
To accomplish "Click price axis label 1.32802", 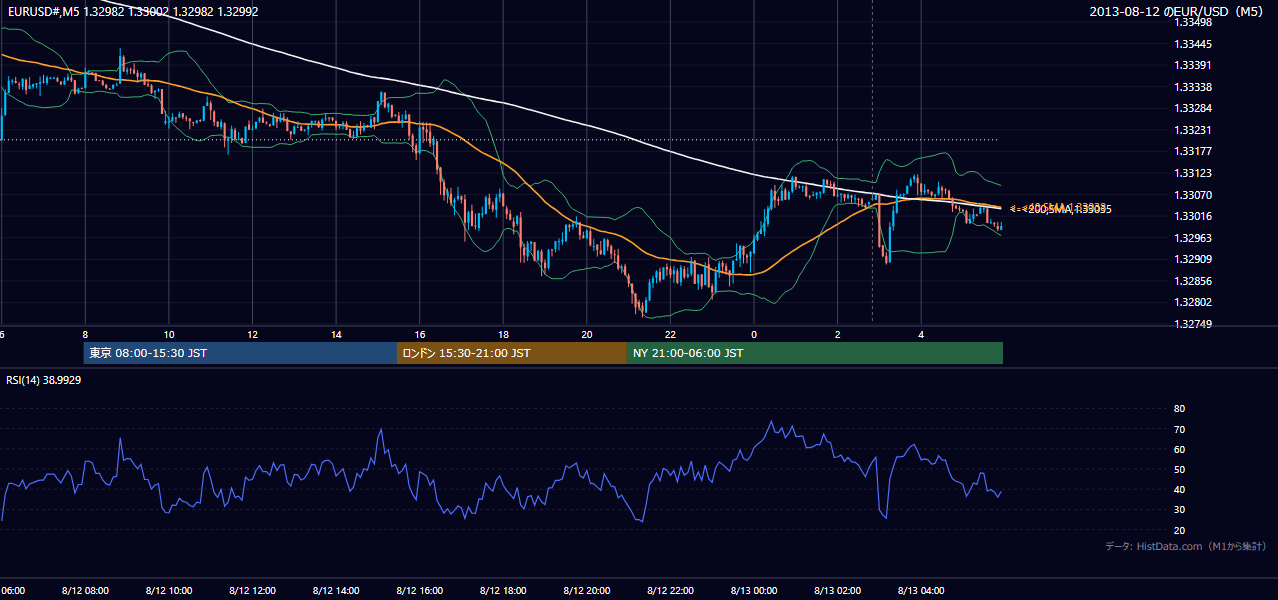I will point(1194,302).
